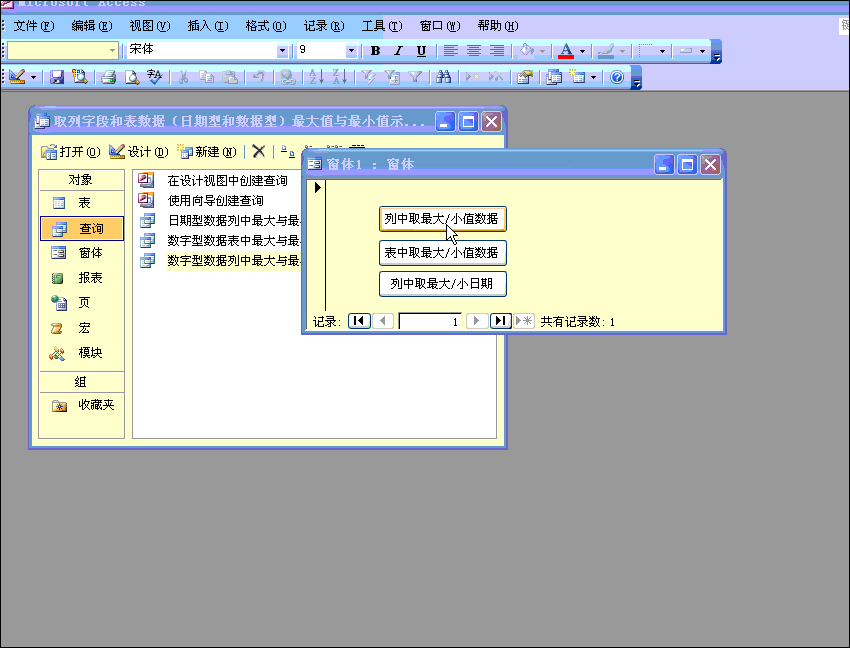Run spelling check
Viewport: 850px width, 648px height.
pyautogui.click(x=154, y=78)
